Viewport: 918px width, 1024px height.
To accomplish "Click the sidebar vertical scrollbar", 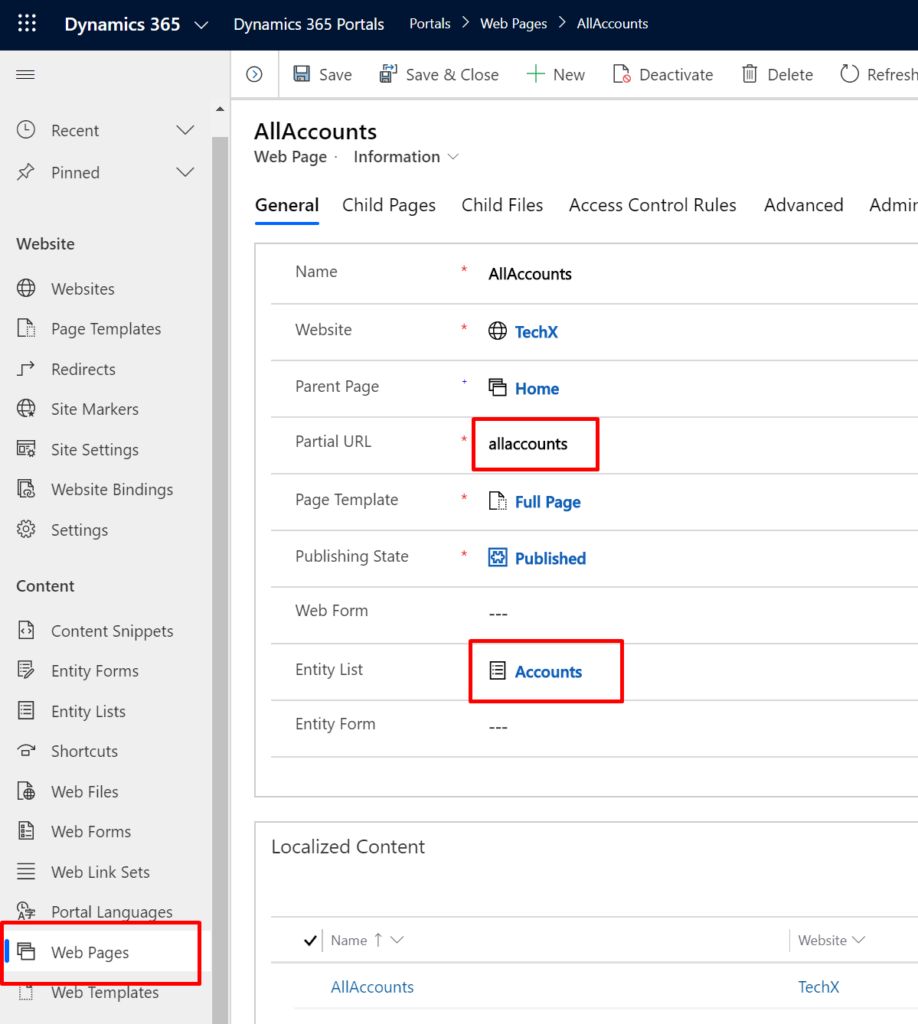I will click(x=220, y=580).
